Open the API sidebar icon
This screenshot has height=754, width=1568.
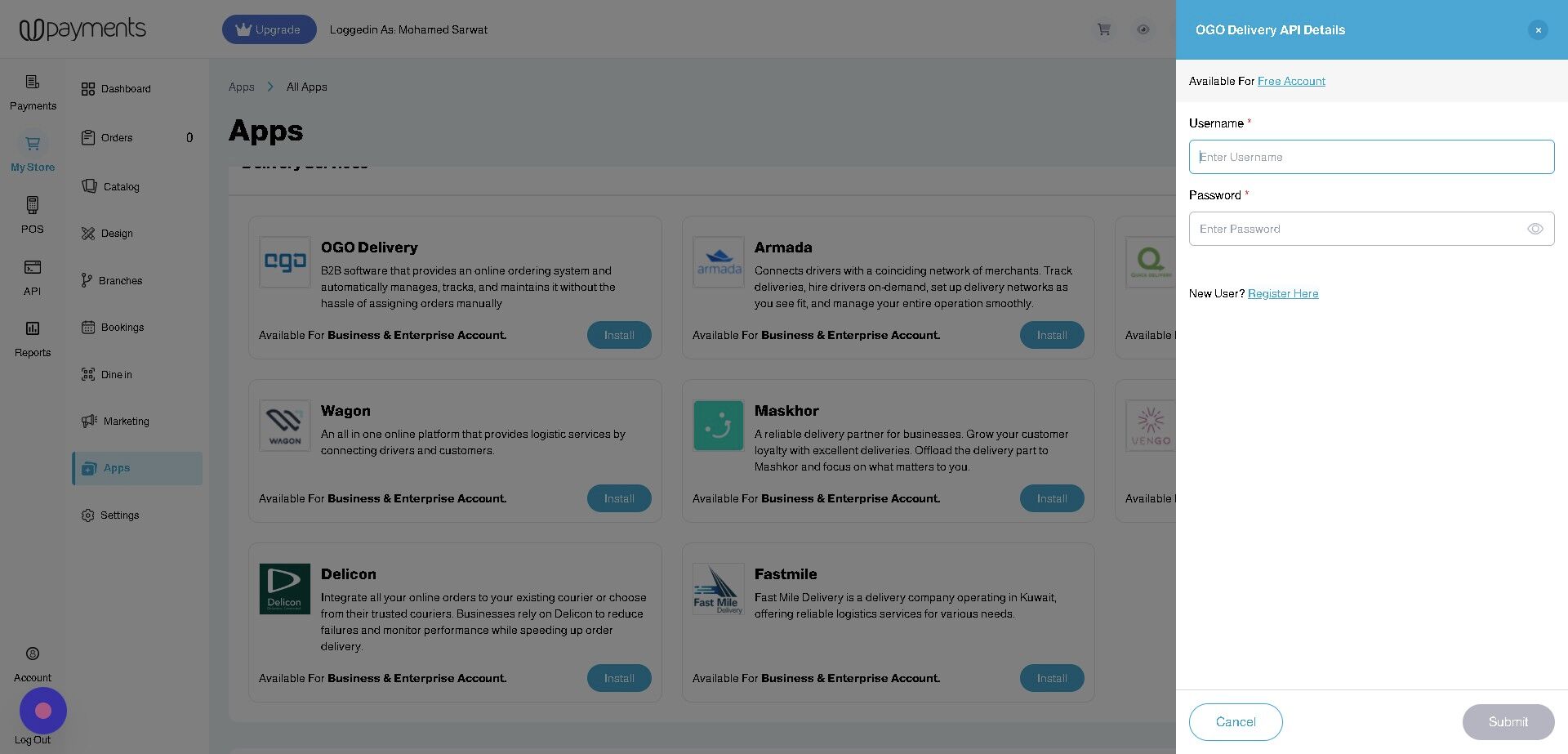pos(33,267)
